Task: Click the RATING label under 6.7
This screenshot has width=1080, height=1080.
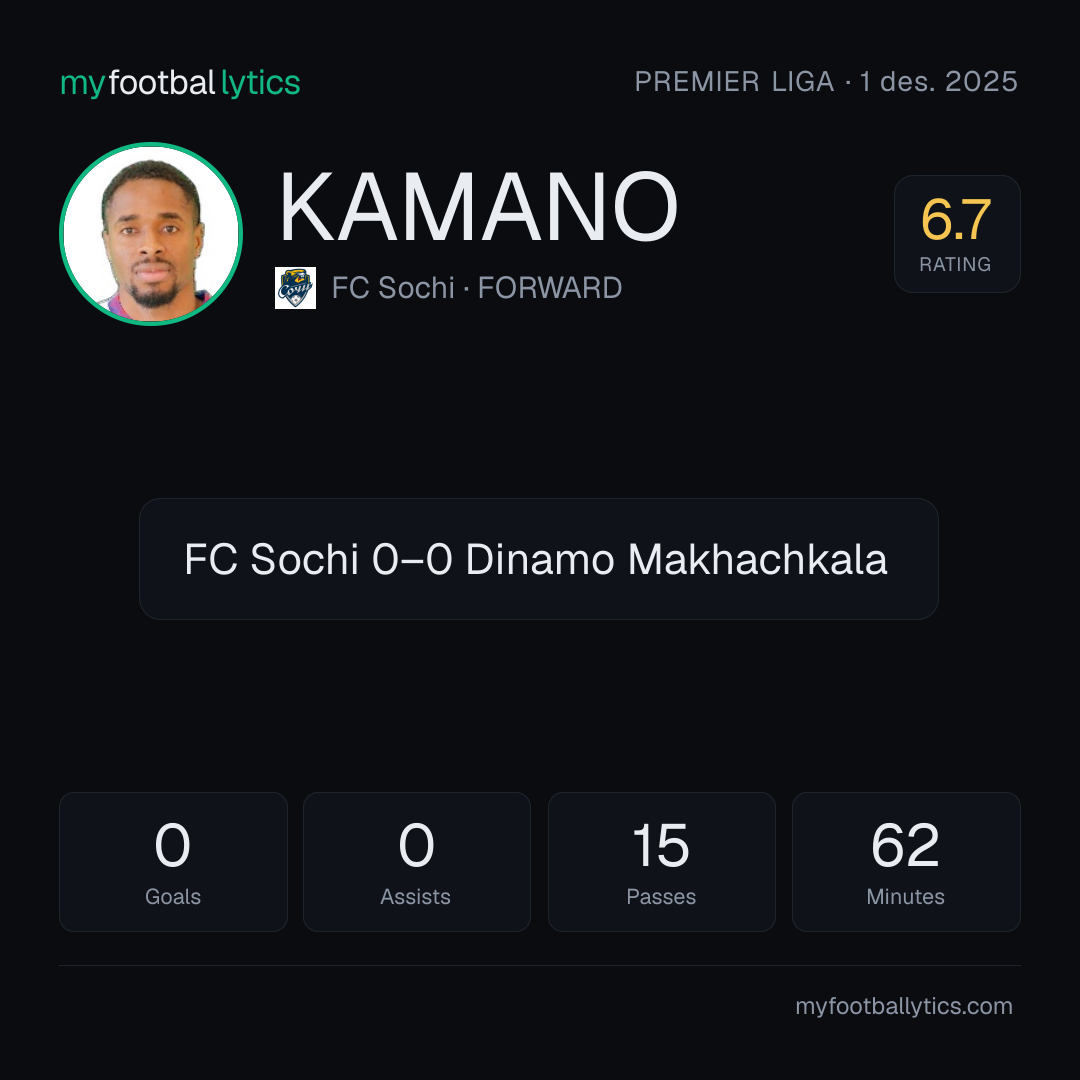Action: (x=955, y=264)
